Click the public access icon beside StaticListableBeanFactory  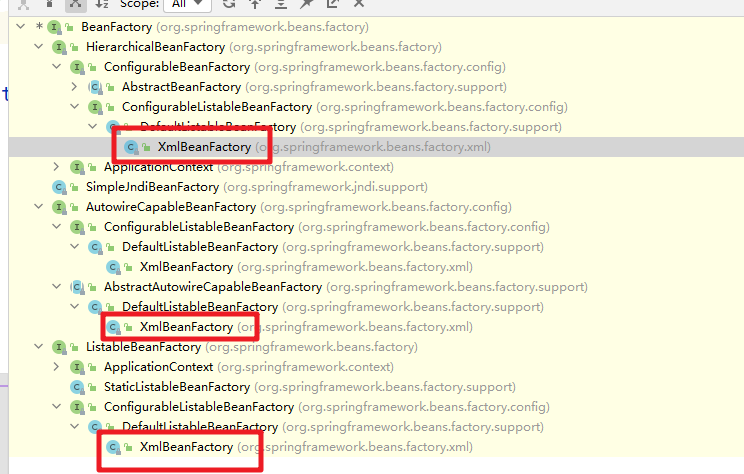tap(92, 388)
